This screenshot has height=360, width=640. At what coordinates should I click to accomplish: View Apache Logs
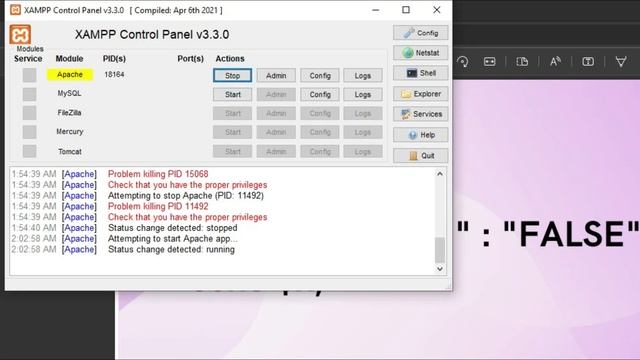click(362, 76)
